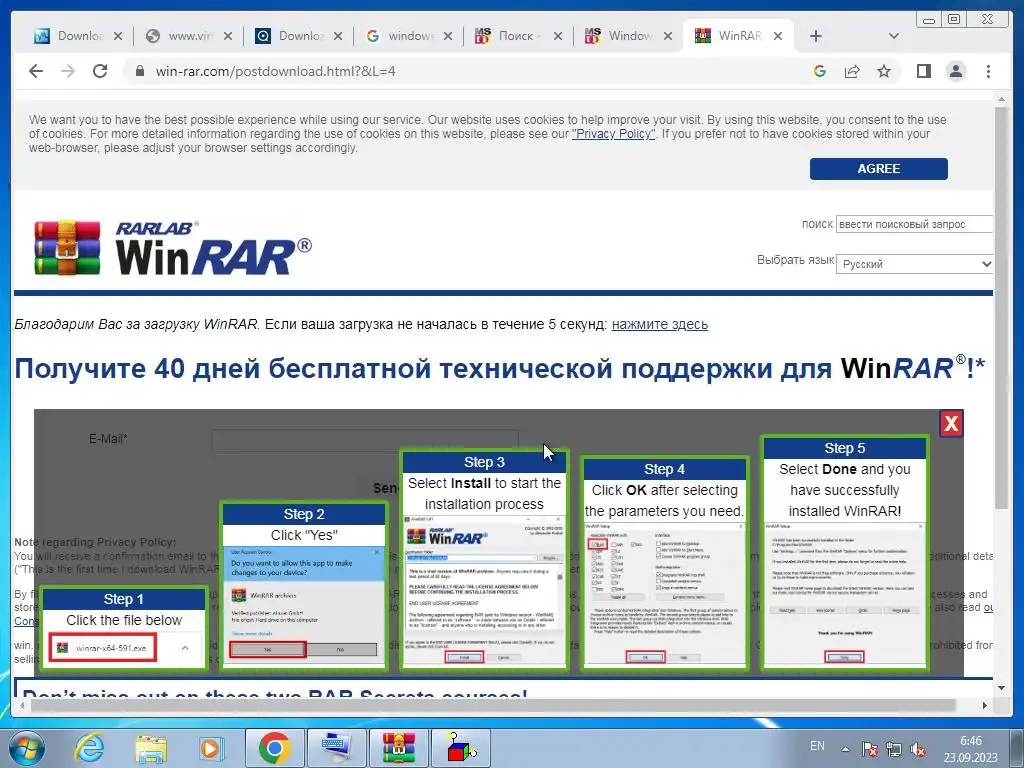Close the steps overlay with red X
Screen dimensions: 1024x768
coord(951,424)
